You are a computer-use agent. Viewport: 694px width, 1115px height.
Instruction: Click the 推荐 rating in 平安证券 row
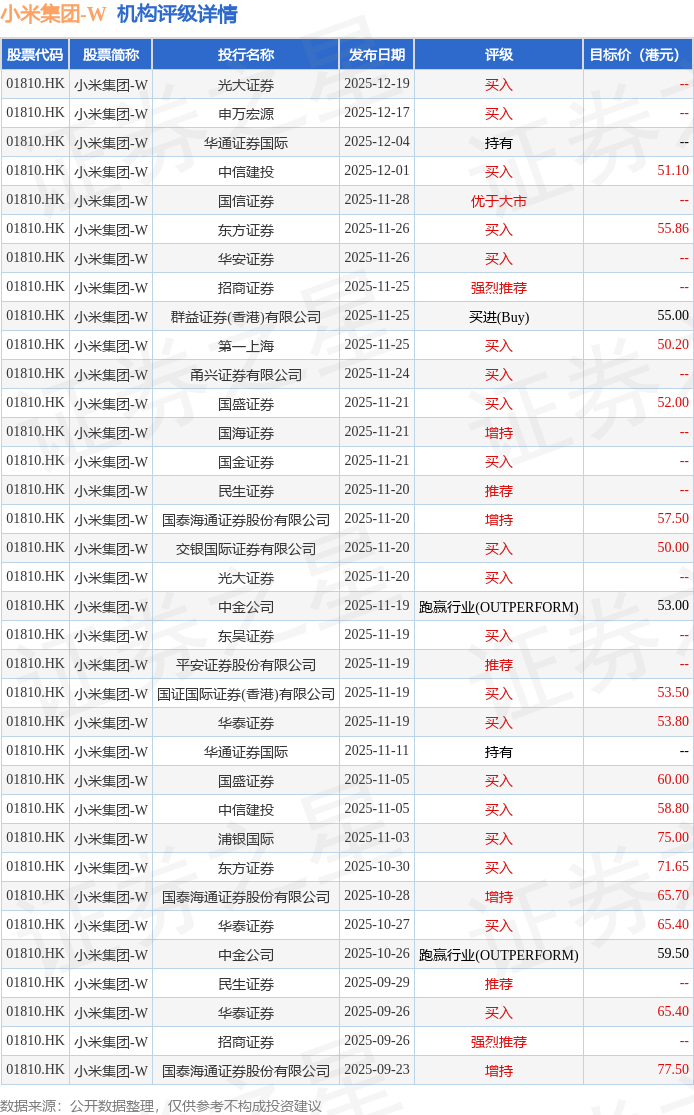point(498,665)
